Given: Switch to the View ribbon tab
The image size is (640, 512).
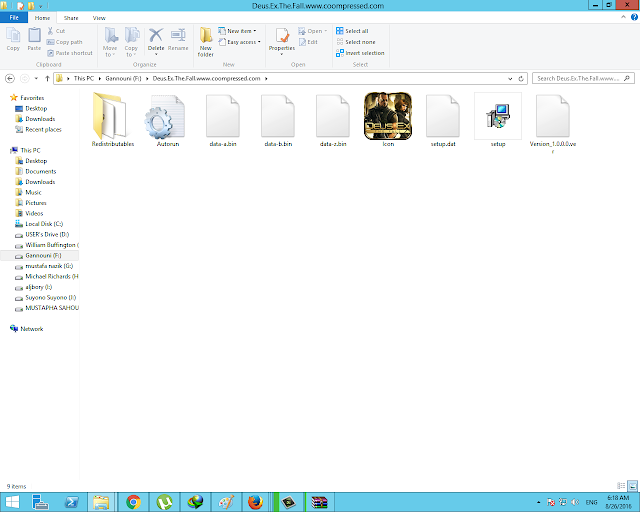Looking at the screenshot, I should (x=99, y=18).
